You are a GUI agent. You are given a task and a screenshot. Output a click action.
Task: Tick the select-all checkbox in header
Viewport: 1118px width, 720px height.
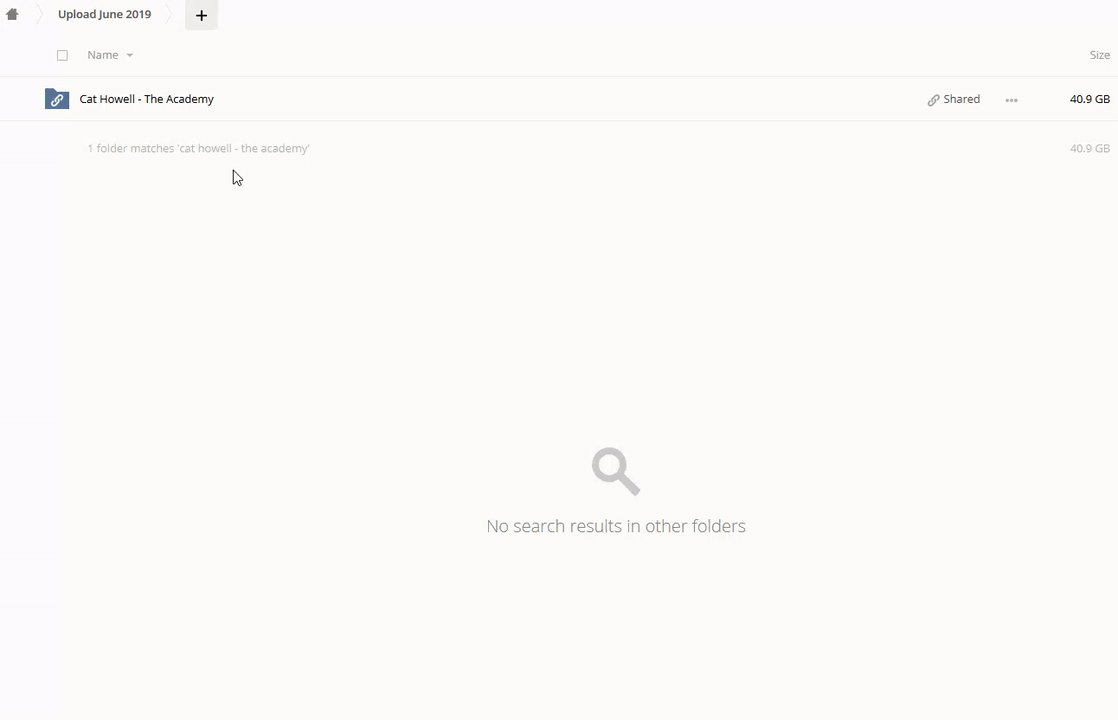pos(62,56)
